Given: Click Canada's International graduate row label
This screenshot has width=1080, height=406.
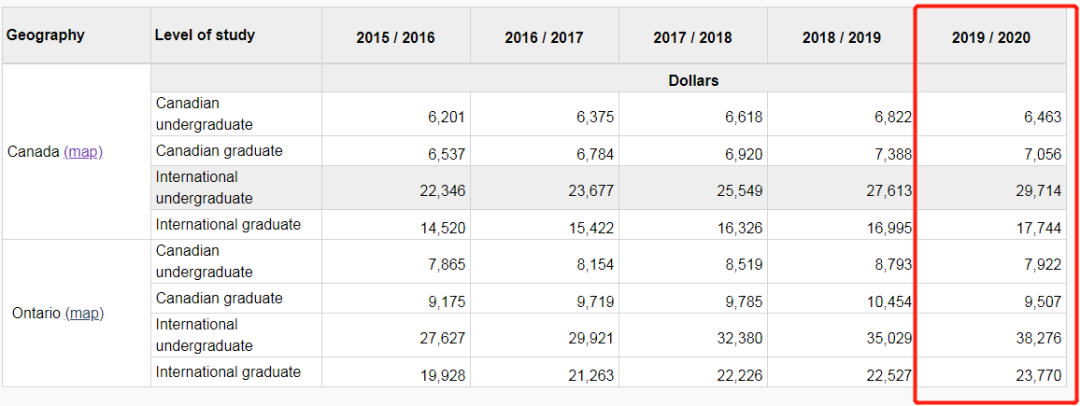Looking at the screenshot, I should point(228,225).
